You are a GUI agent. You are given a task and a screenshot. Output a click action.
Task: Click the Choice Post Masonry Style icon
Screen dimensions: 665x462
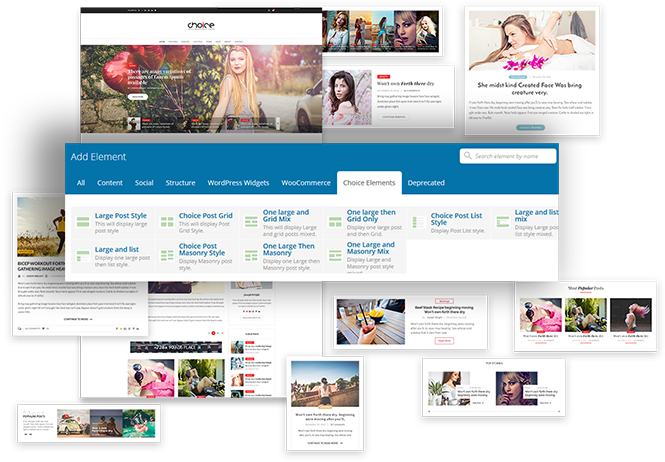(167, 255)
